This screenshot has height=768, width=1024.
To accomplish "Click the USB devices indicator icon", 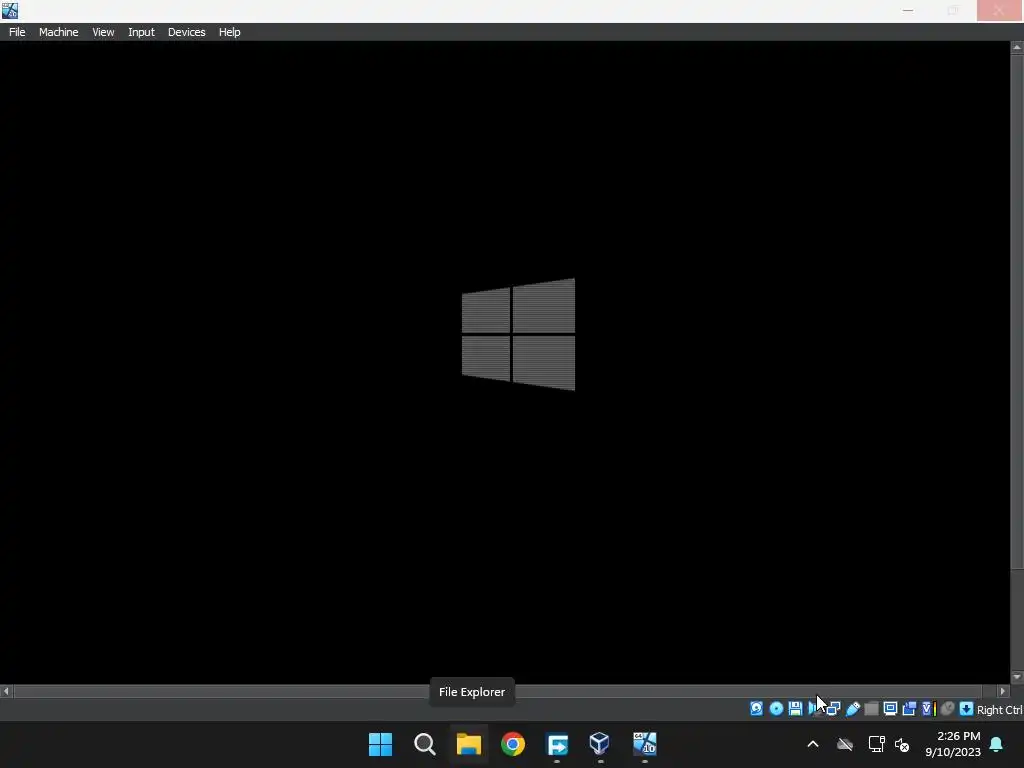I will tap(853, 709).
